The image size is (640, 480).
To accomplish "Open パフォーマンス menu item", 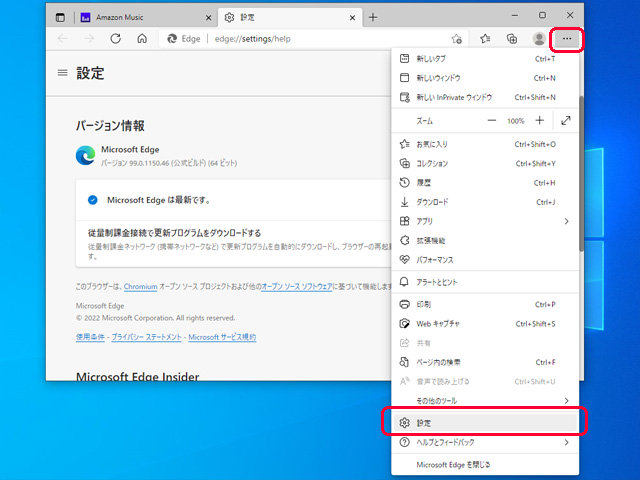I will coord(485,259).
